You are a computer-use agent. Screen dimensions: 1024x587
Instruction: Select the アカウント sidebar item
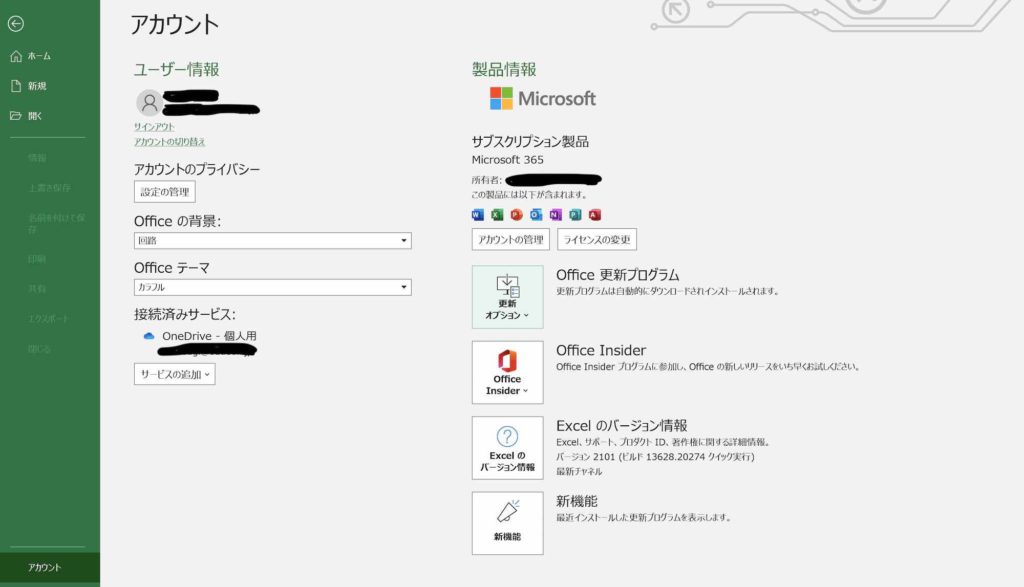50,567
